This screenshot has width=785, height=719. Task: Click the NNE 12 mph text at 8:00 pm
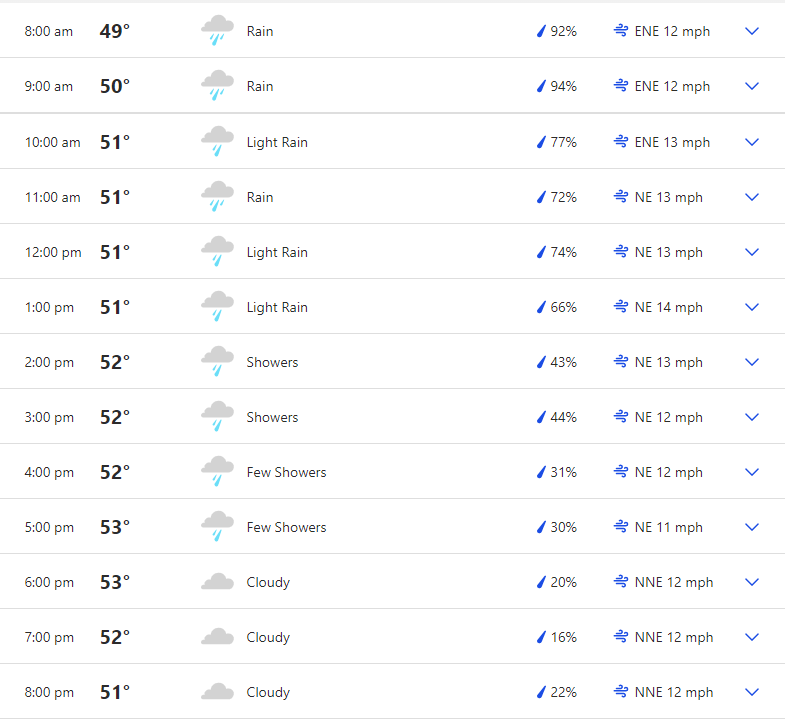point(673,692)
